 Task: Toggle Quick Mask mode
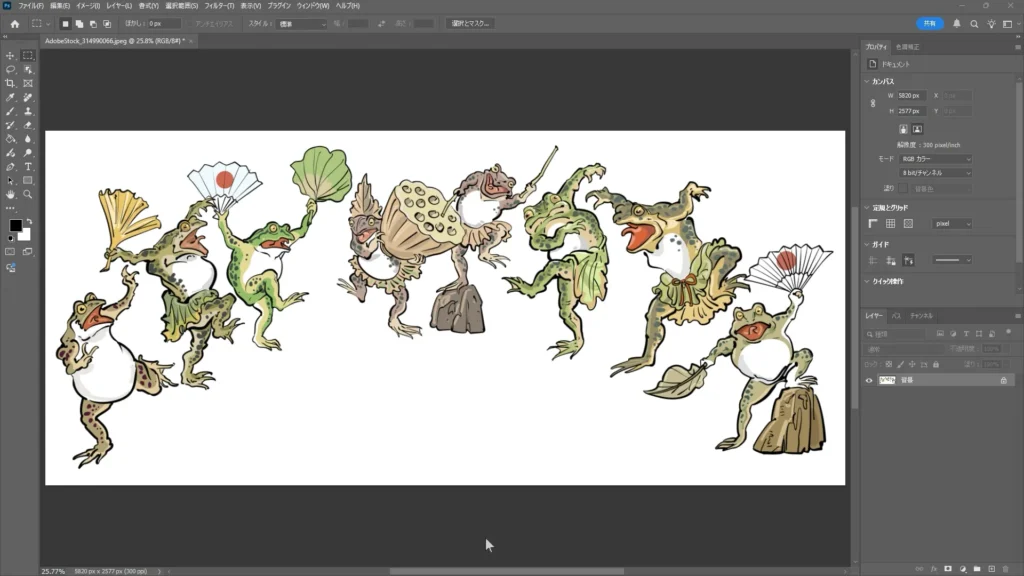point(10,252)
